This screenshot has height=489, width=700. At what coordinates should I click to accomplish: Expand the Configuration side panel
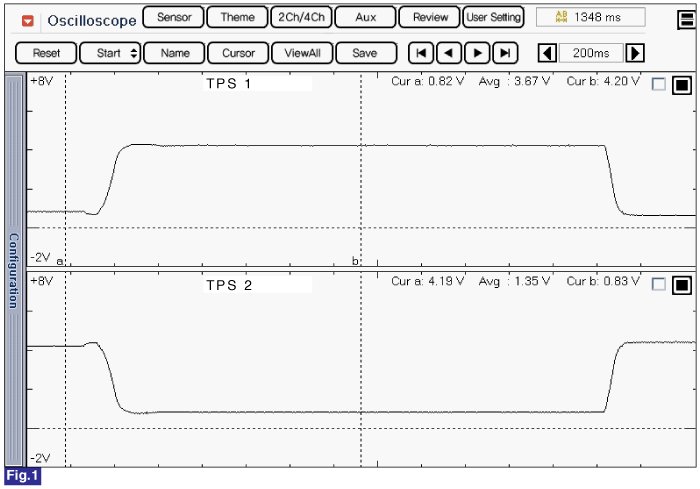(14, 270)
